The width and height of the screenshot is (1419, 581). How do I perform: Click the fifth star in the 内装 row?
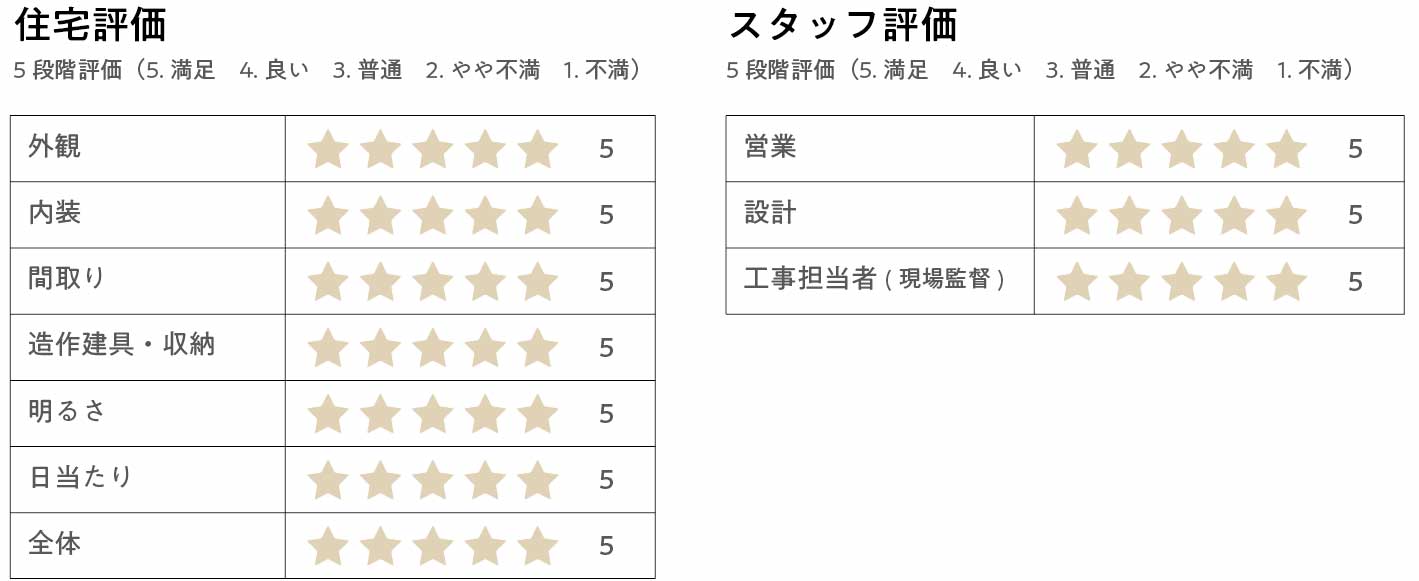(x=538, y=216)
